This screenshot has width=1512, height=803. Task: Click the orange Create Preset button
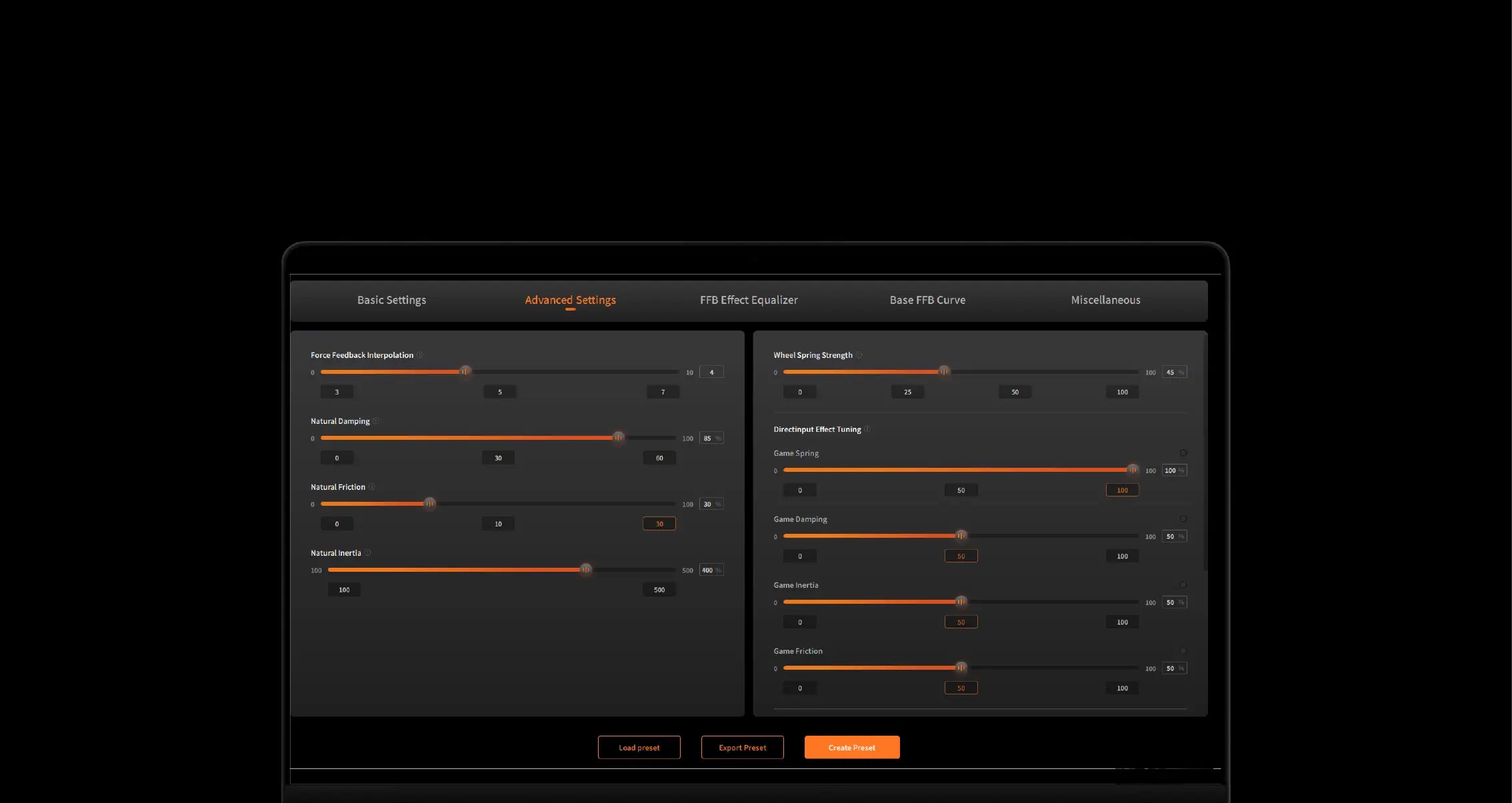(x=851, y=747)
